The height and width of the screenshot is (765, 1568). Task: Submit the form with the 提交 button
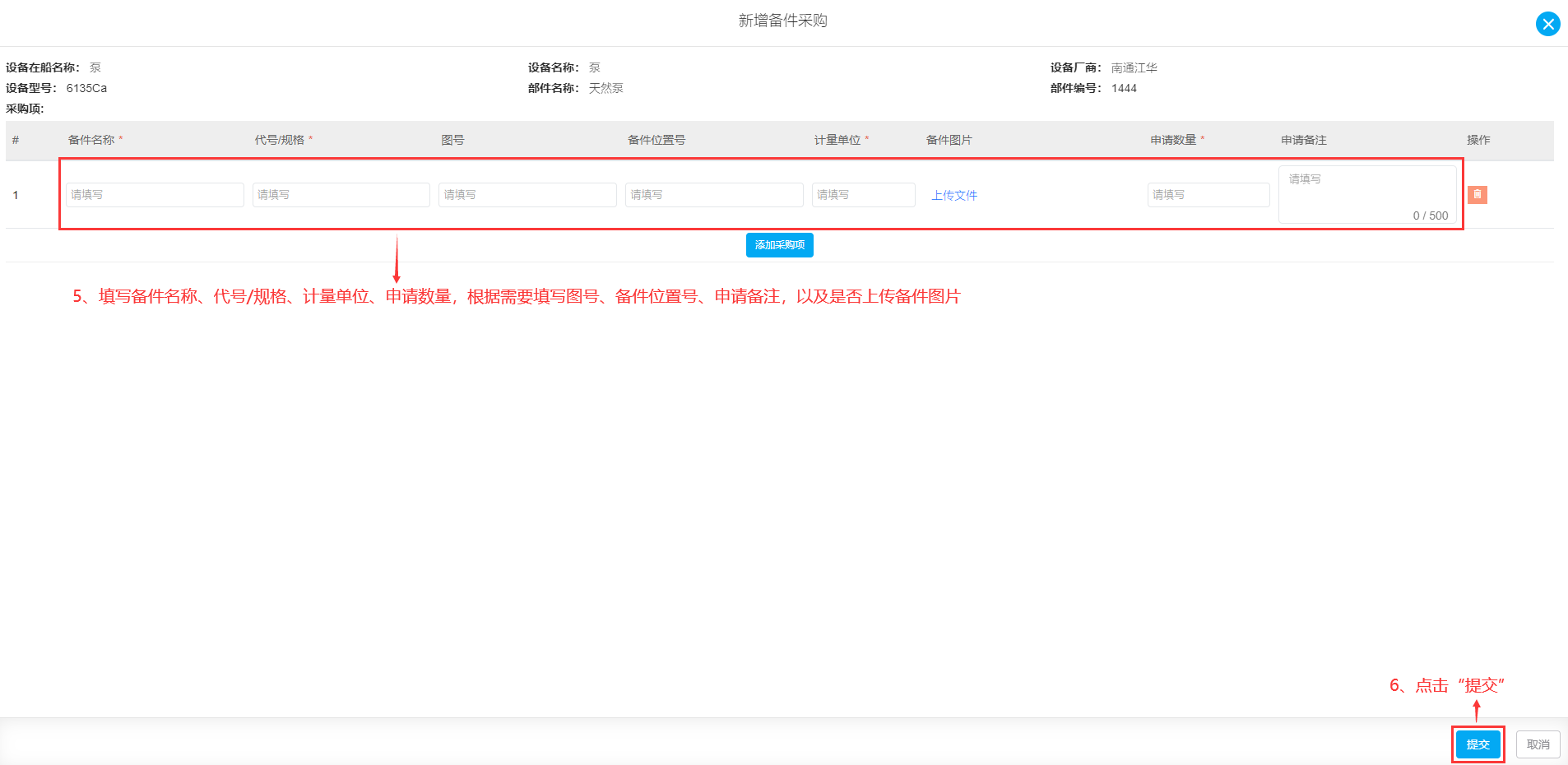[1478, 744]
